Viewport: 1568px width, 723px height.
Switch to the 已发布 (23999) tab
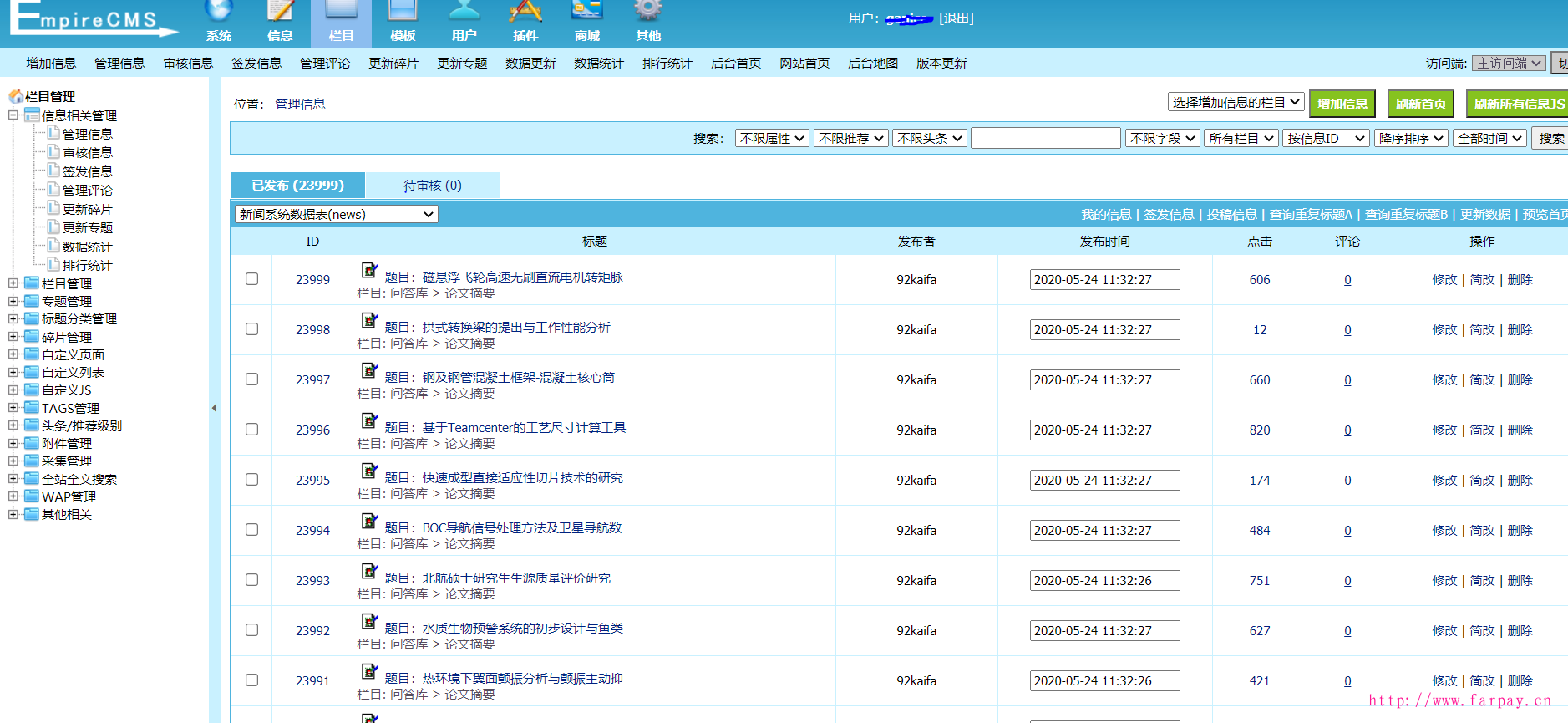pos(297,185)
